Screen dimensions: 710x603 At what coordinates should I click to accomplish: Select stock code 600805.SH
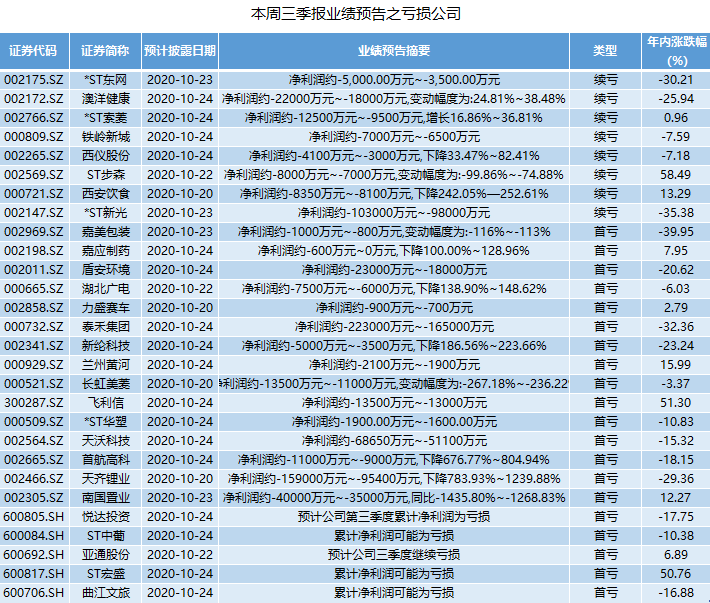tap(33, 517)
